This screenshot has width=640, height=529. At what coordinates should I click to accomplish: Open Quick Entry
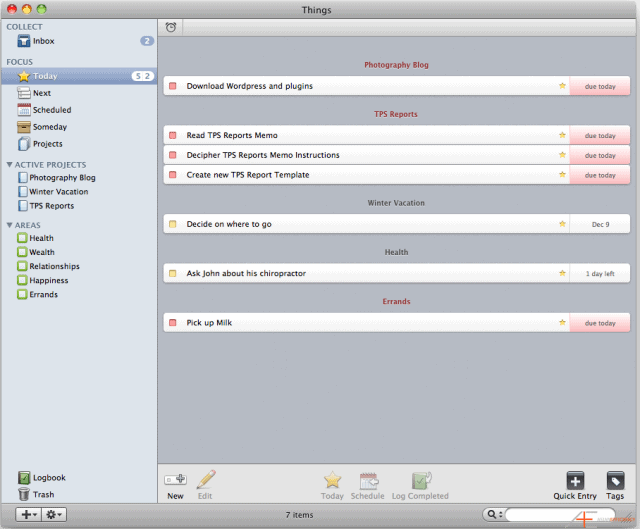pos(575,486)
